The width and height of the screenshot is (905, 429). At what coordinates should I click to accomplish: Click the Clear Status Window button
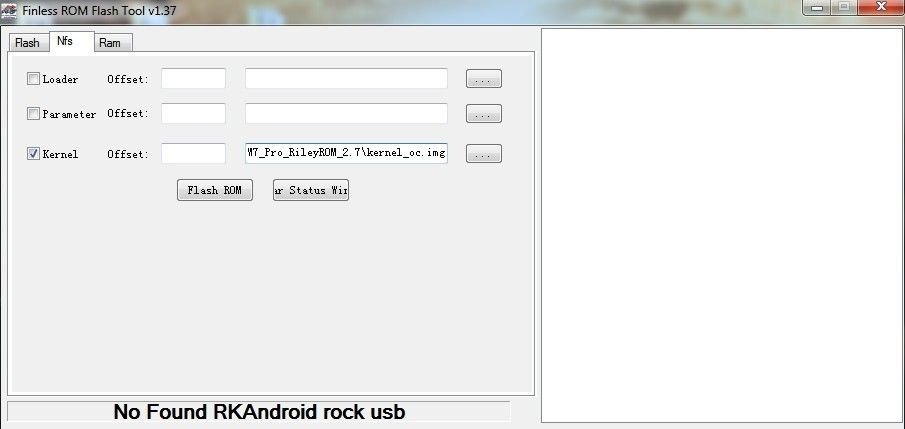click(311, 190)
